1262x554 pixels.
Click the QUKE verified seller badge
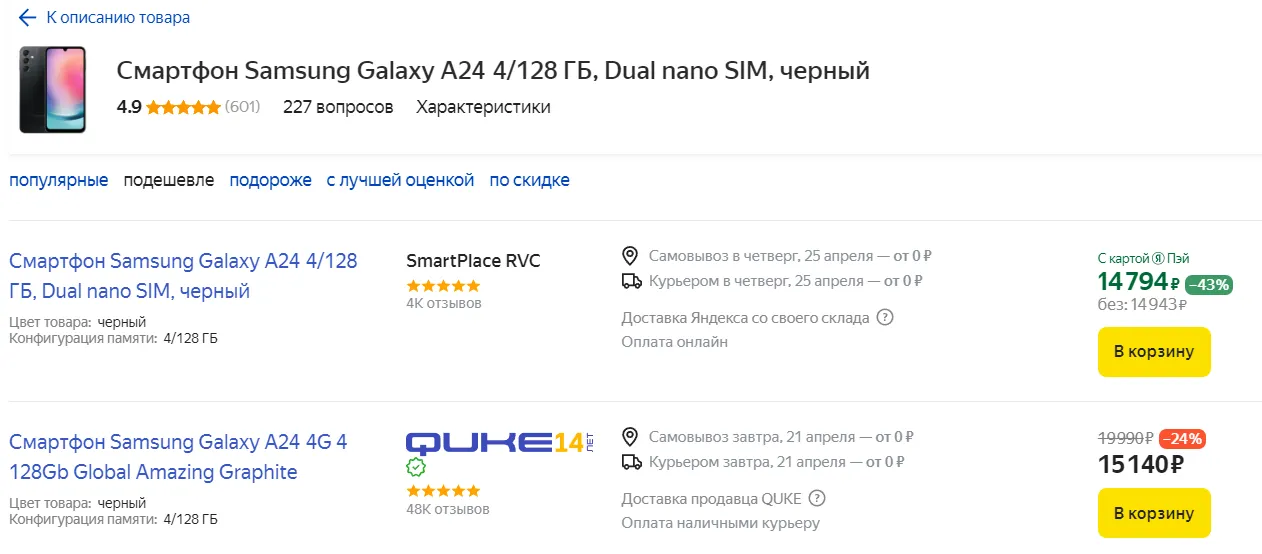pyautogui.click(x=416, y=467)
